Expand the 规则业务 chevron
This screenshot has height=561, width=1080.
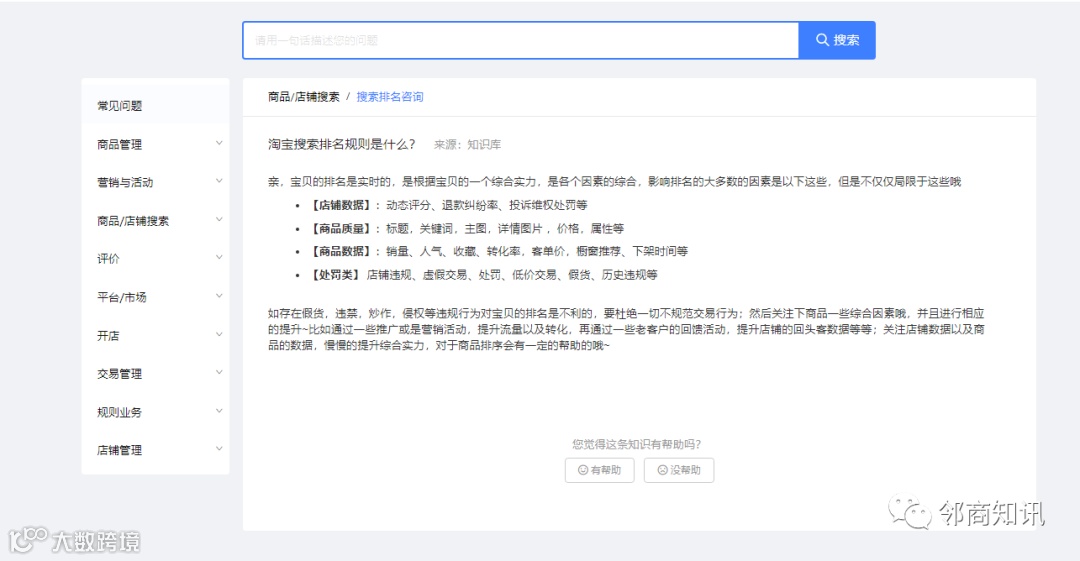click(219, 411)
